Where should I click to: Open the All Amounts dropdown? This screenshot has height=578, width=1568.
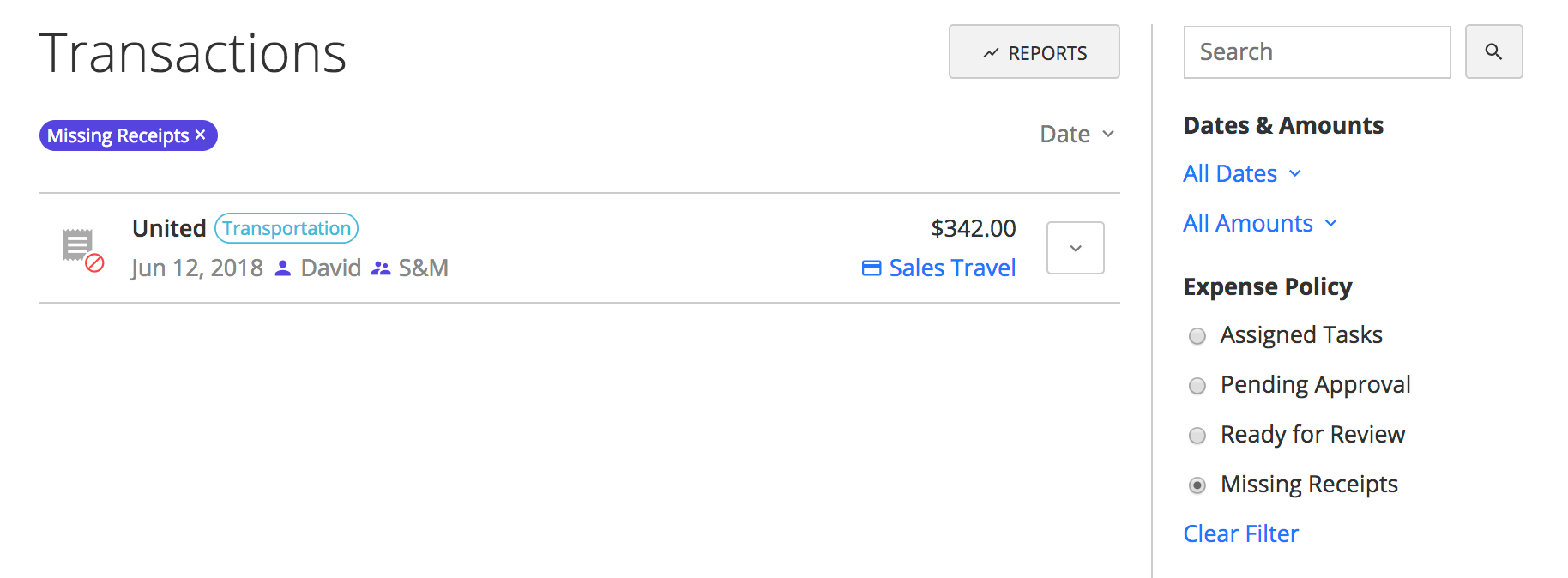click(1260, 223)
